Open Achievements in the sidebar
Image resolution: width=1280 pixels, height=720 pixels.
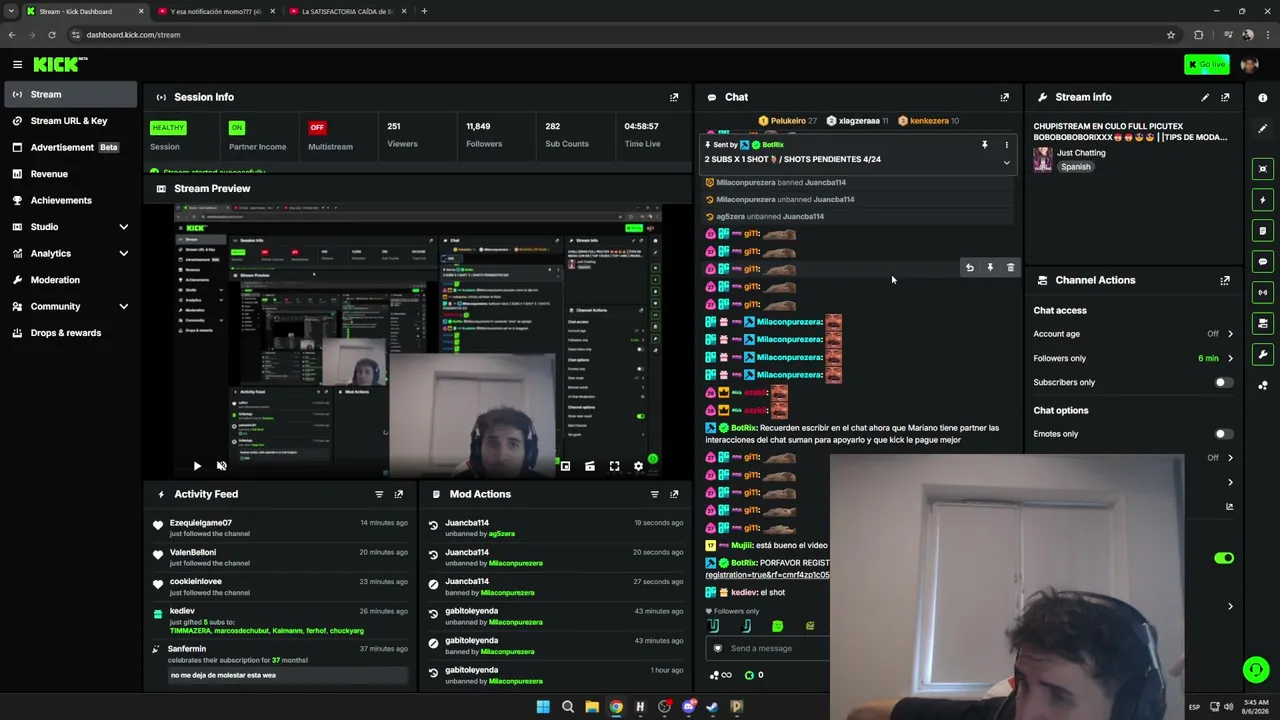70,200
